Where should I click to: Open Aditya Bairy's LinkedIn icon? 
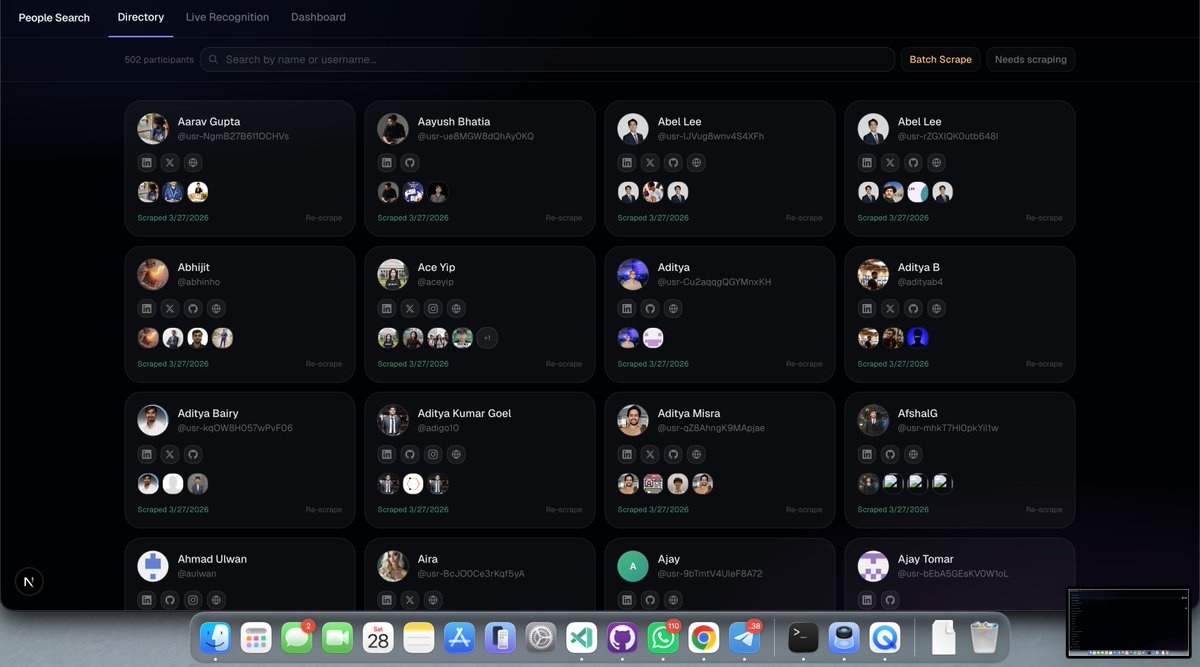coord(147,454)
